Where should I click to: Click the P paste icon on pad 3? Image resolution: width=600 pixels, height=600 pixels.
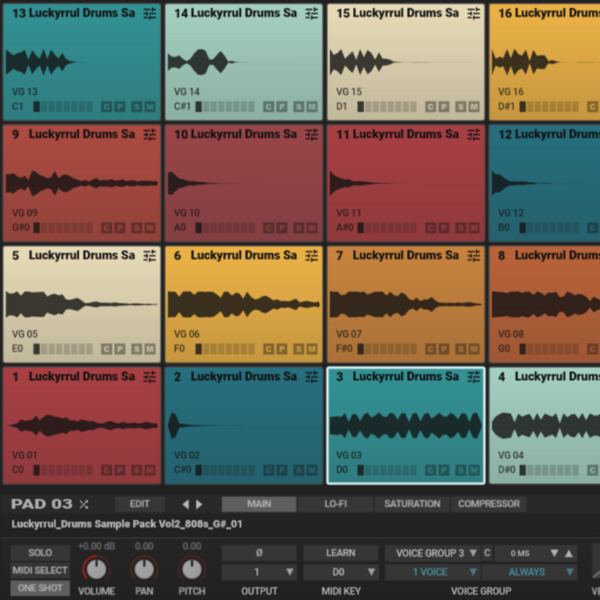(443, 470)
